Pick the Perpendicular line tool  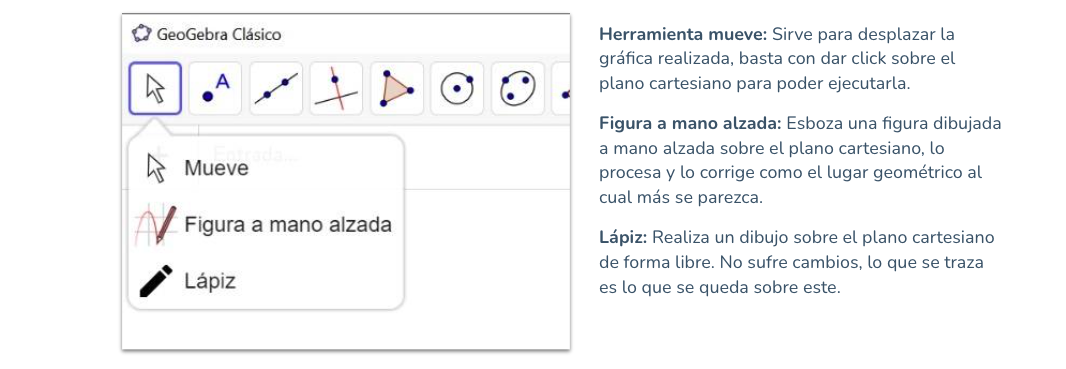pos(337,88)
